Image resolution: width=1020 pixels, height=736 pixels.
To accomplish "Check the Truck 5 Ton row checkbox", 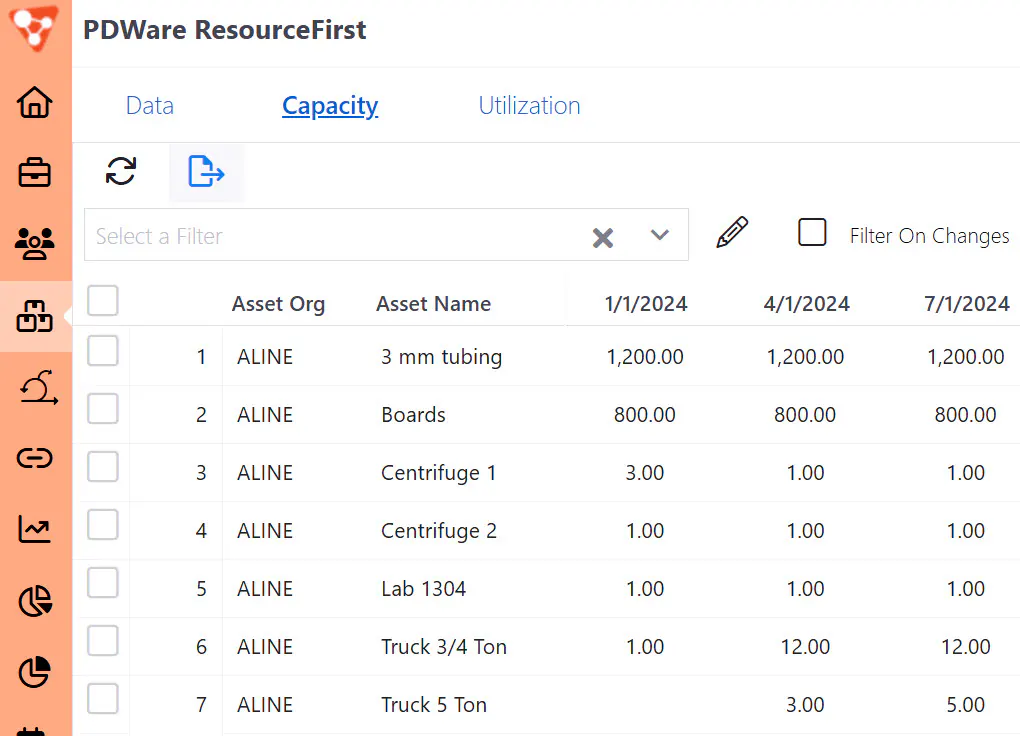I will (103, 699).
